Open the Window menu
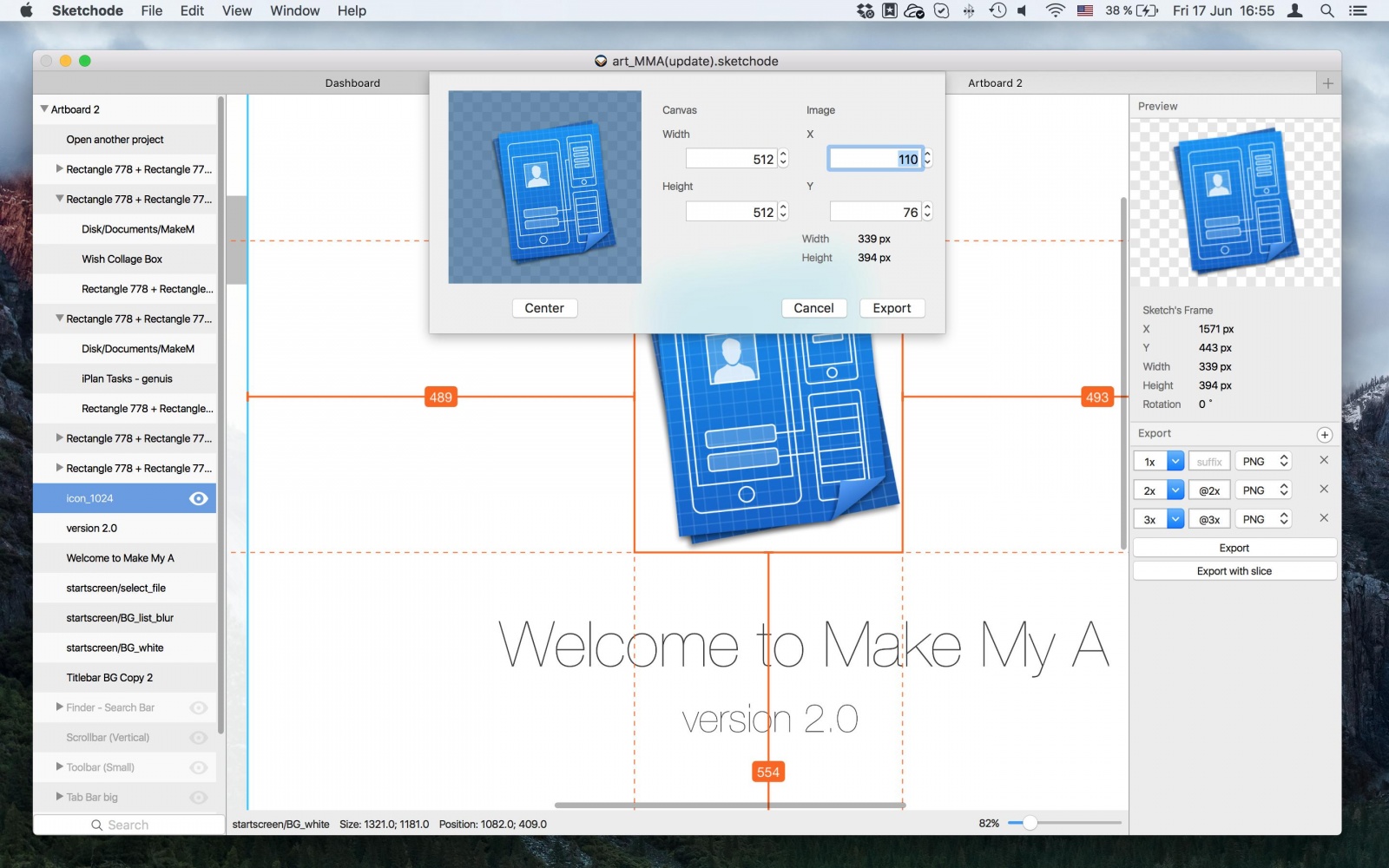The image size is (1389, 868). [x=295, y=10]
